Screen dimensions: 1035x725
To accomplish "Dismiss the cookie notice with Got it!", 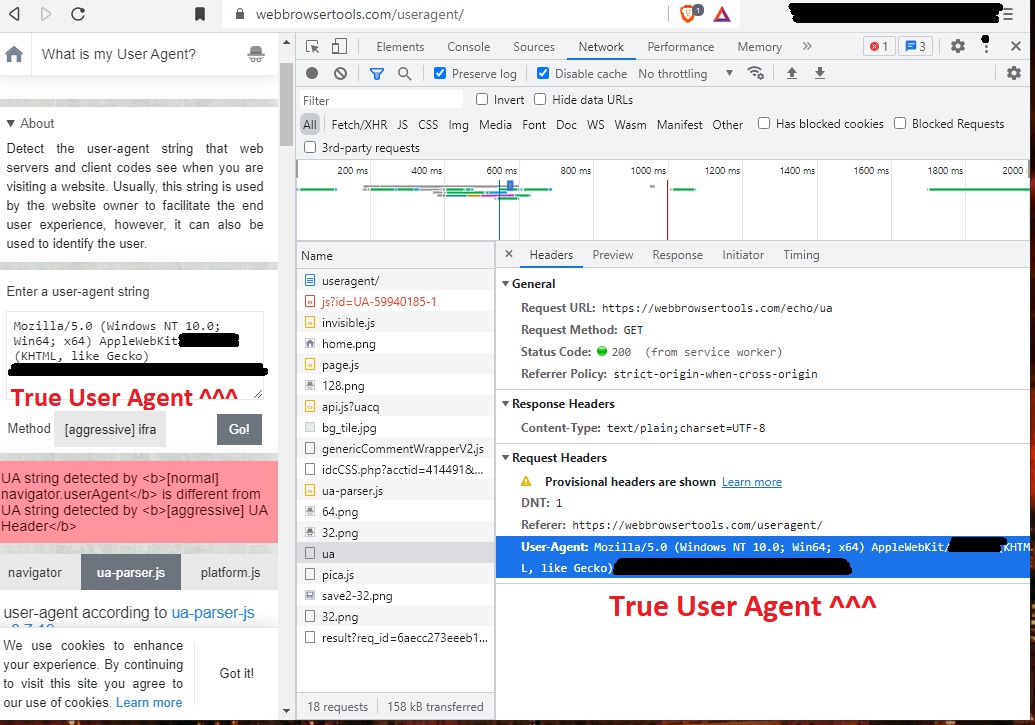I will click(237, 673).
